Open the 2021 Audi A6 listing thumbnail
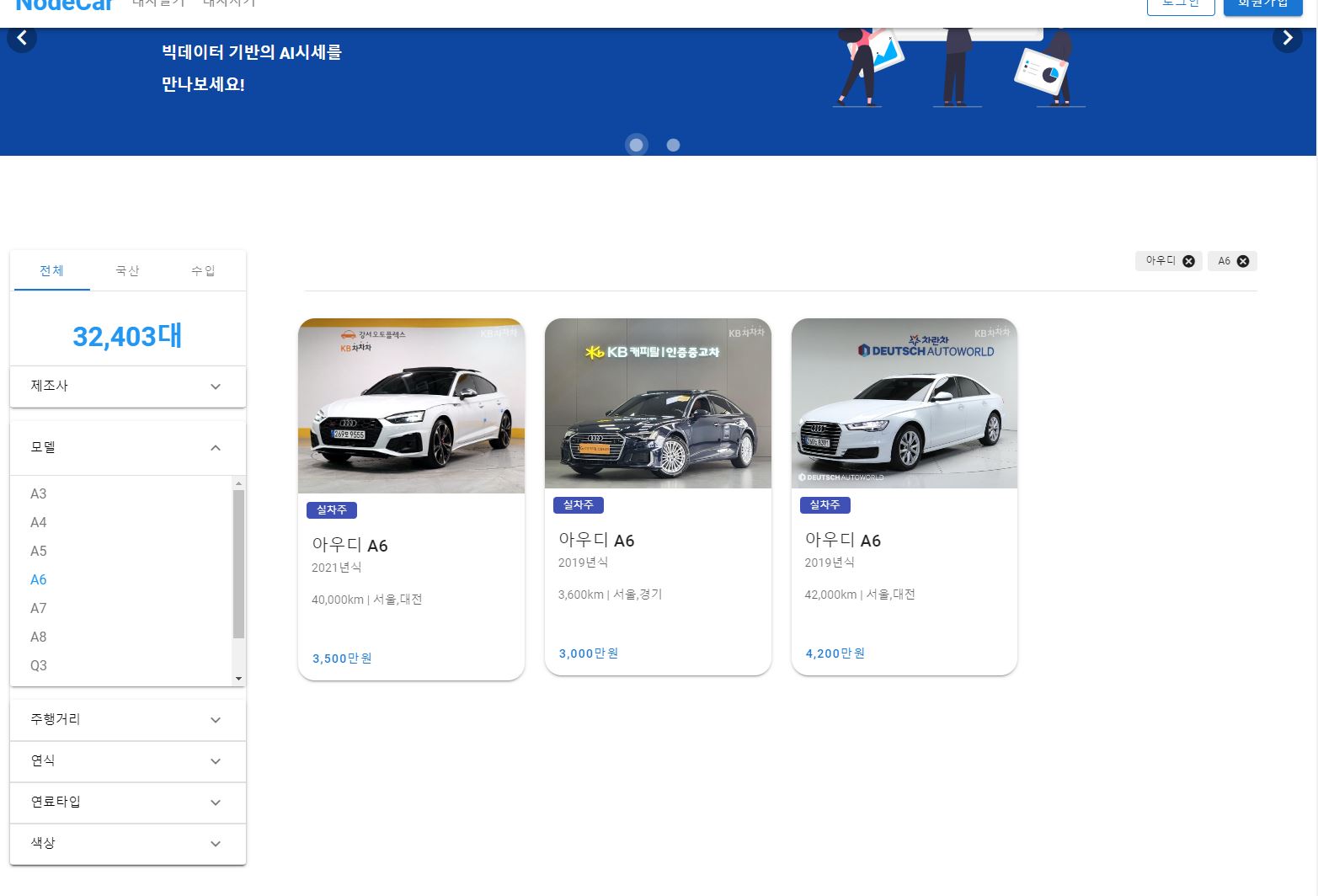Viewport: 1318px width, 896px height. click(410, 405)
